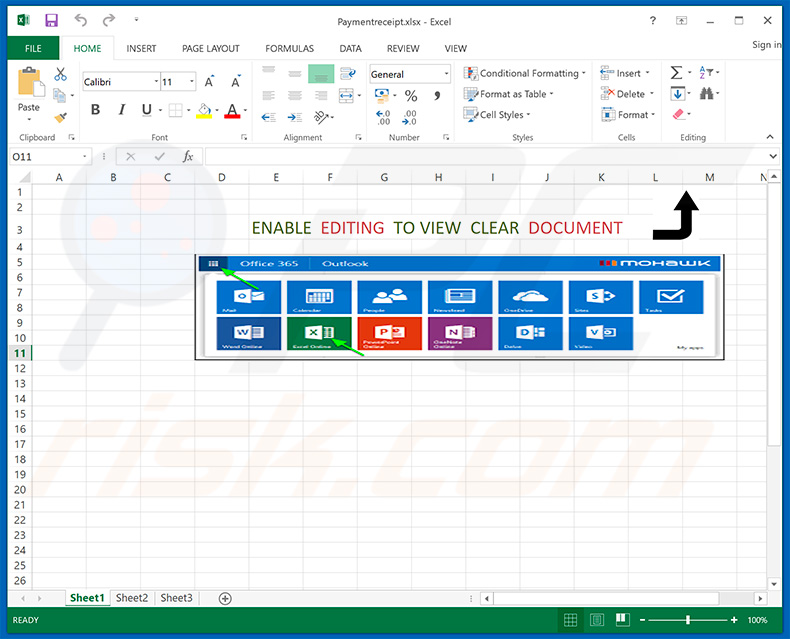The height and width of the screenshot is (639, 790).
Task: Click the Clear eraser icon
Action: [678, 114]
